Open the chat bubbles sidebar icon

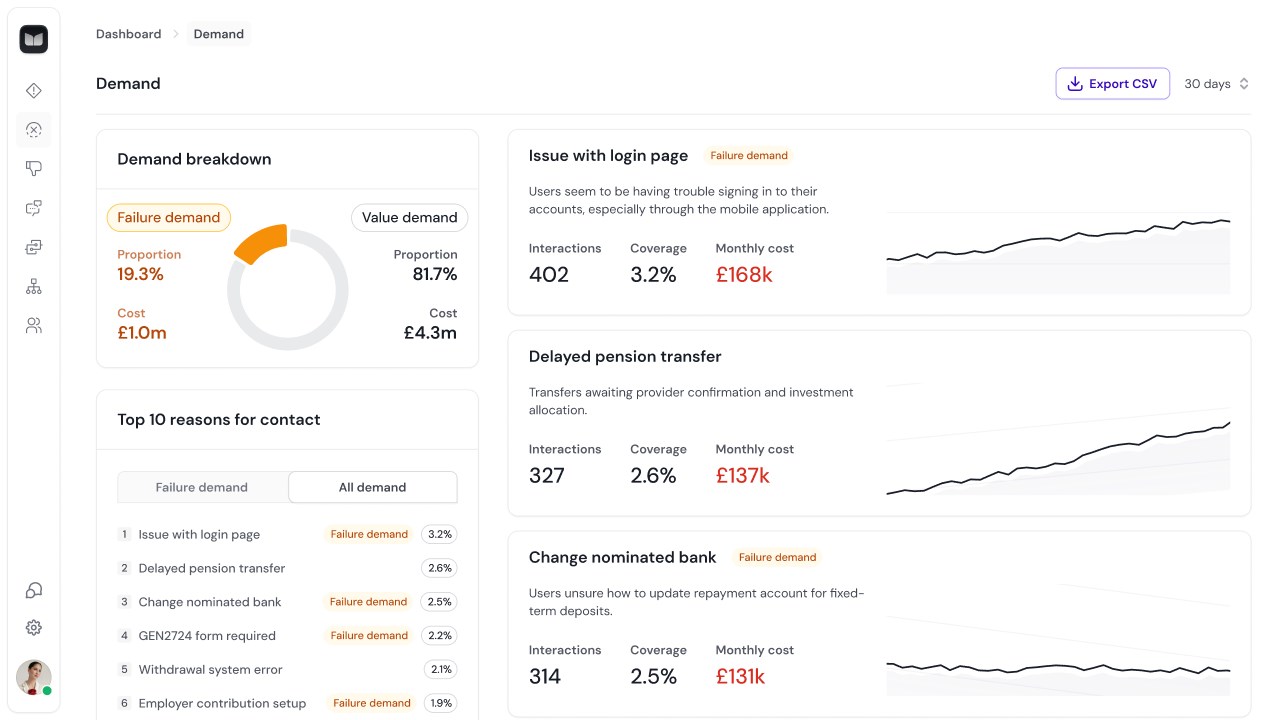[x=34, y=208]
